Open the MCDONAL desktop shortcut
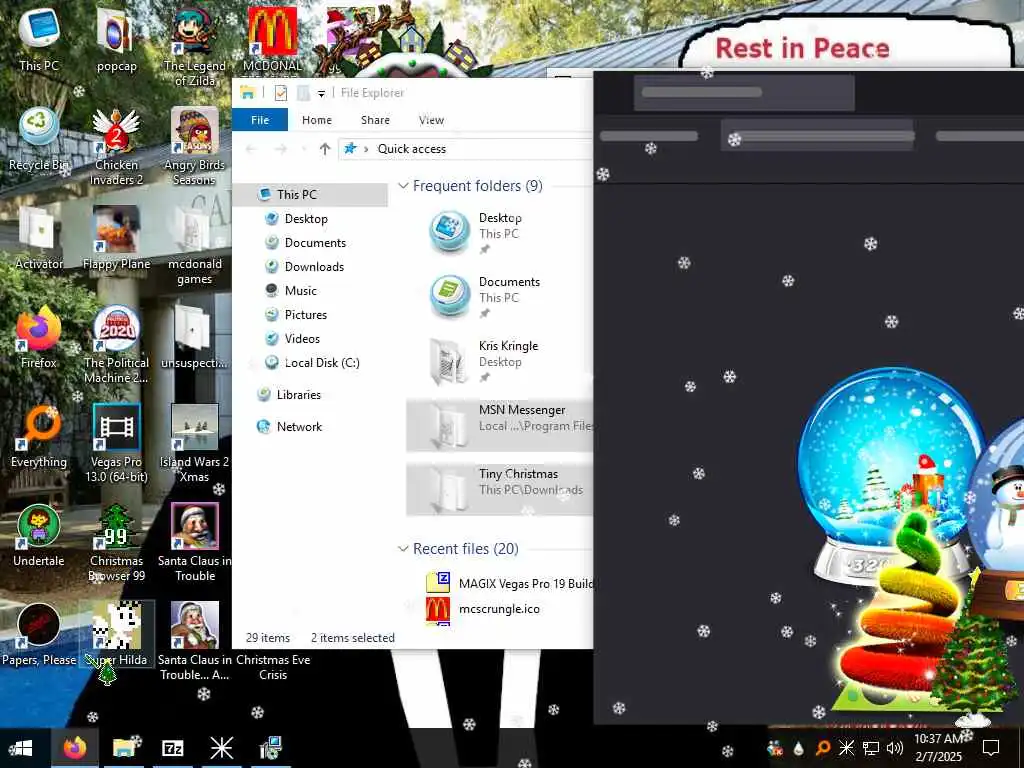The height and width of the screenshot is (768, 1024). (272, 39)
